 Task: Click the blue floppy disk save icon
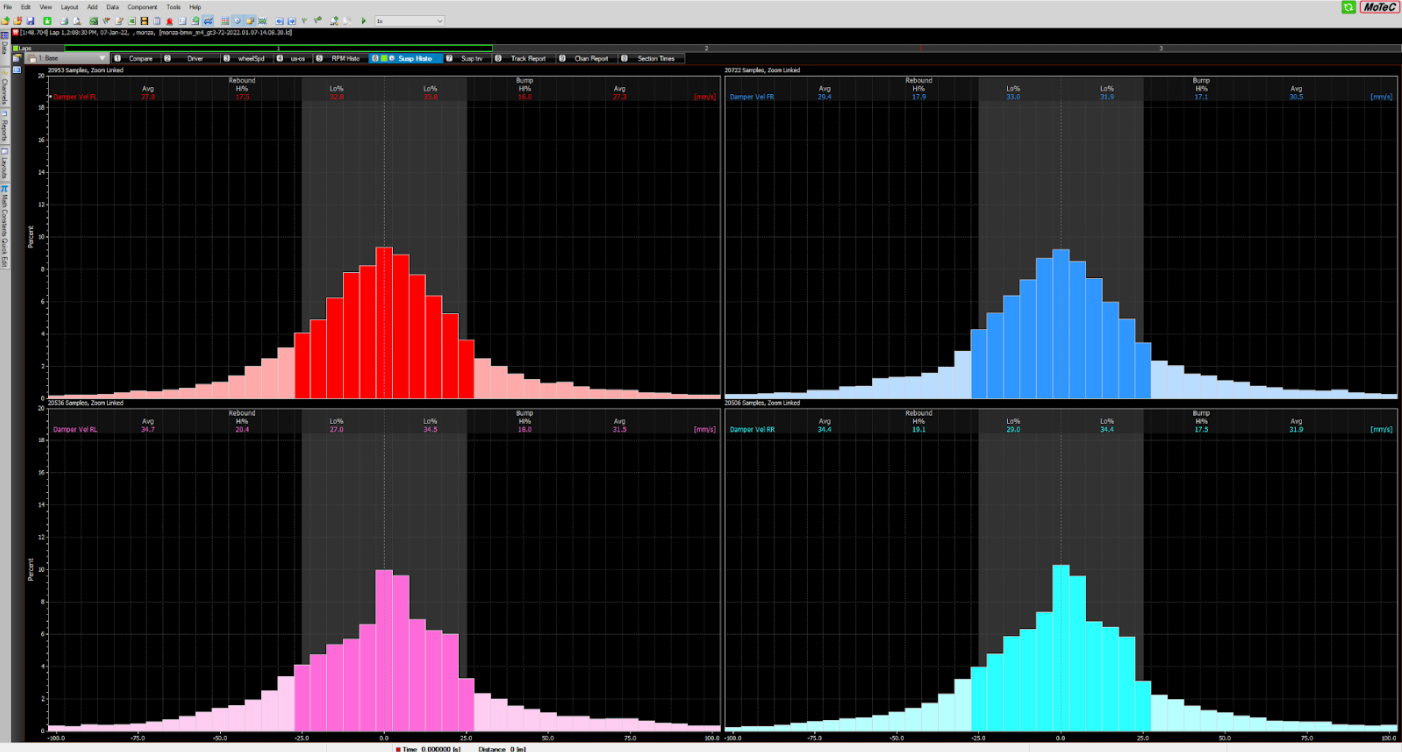click(x=30, y=21)
